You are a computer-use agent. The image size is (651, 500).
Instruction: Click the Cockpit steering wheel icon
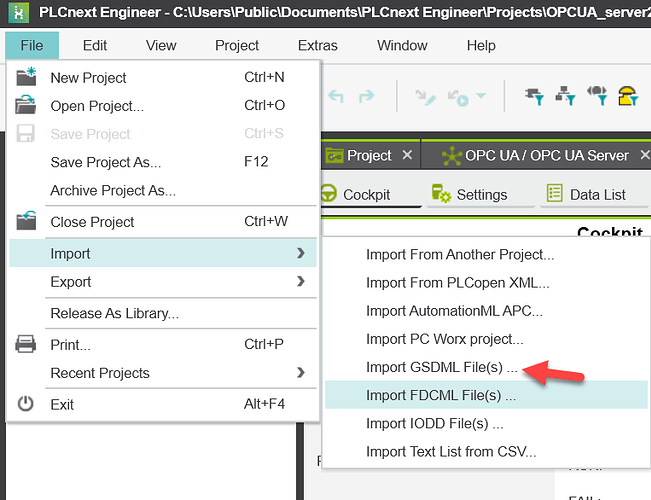click(x=329, y=193)
